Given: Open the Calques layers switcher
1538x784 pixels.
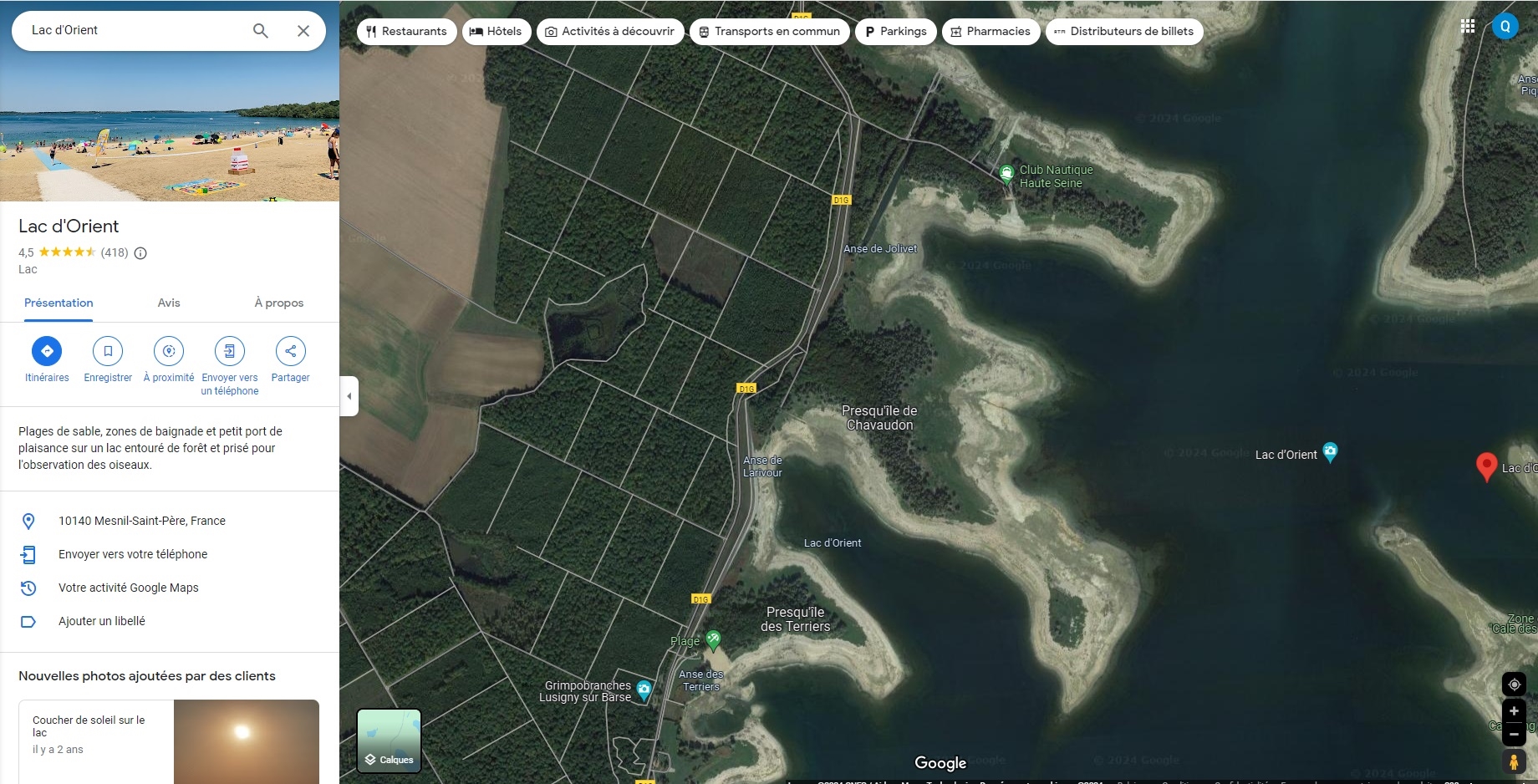Looking at the screenshot, I should [390, 741].
